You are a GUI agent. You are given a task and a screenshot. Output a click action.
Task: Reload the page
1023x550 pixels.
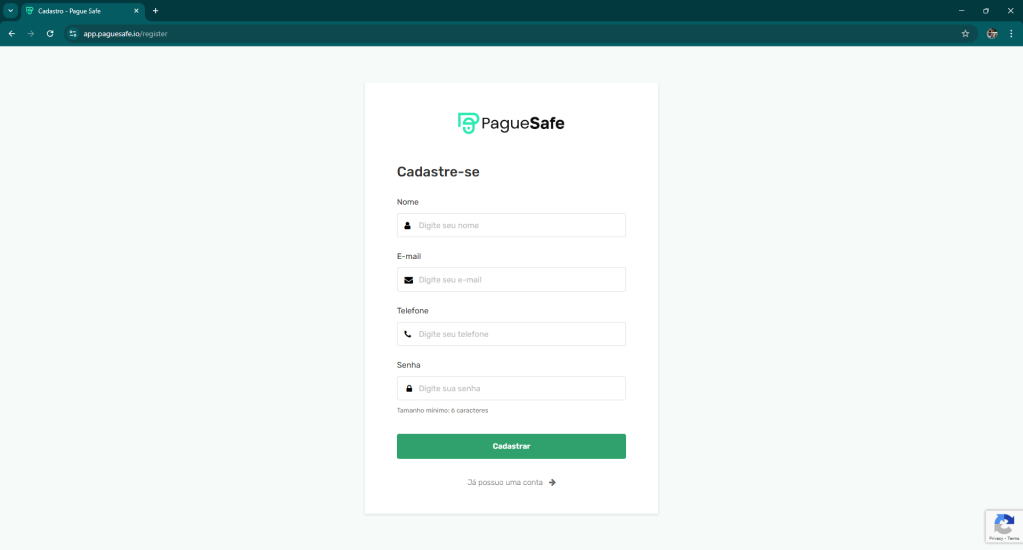(x=50, y=33)
